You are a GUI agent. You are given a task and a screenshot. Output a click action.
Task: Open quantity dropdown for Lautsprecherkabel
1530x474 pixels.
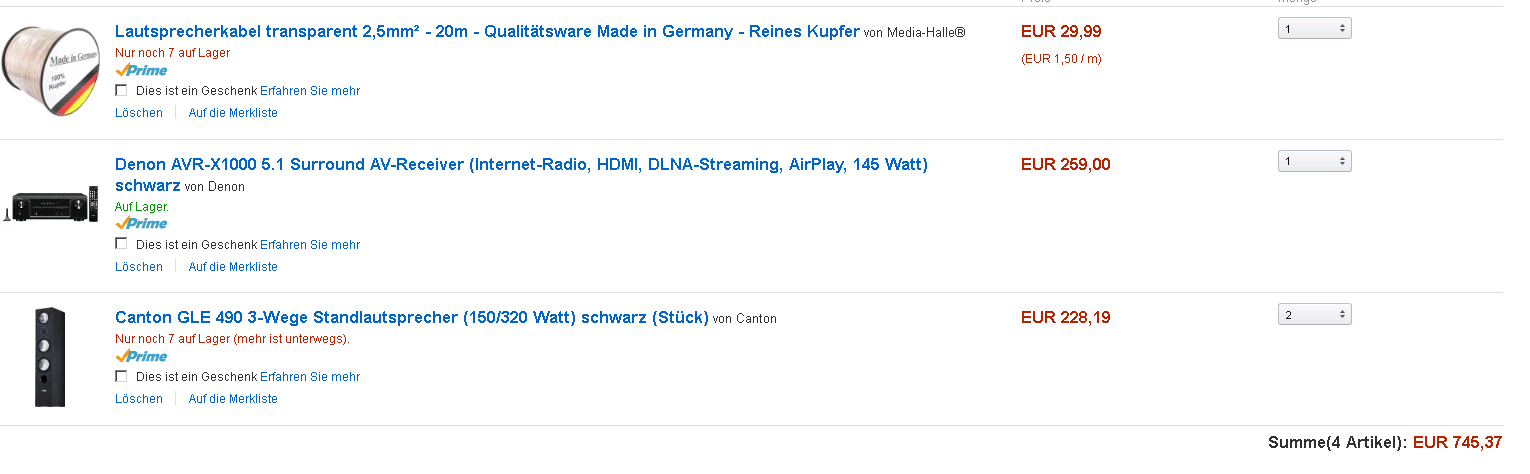1314,29
